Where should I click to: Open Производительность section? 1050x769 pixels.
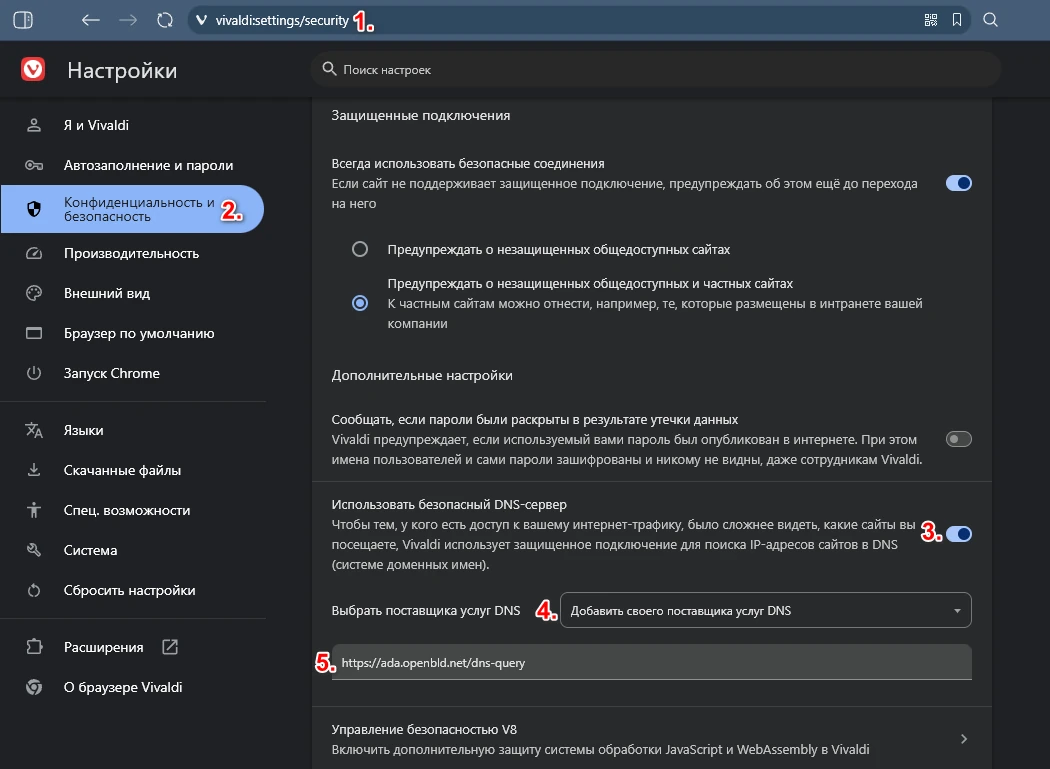pos(133,253)
